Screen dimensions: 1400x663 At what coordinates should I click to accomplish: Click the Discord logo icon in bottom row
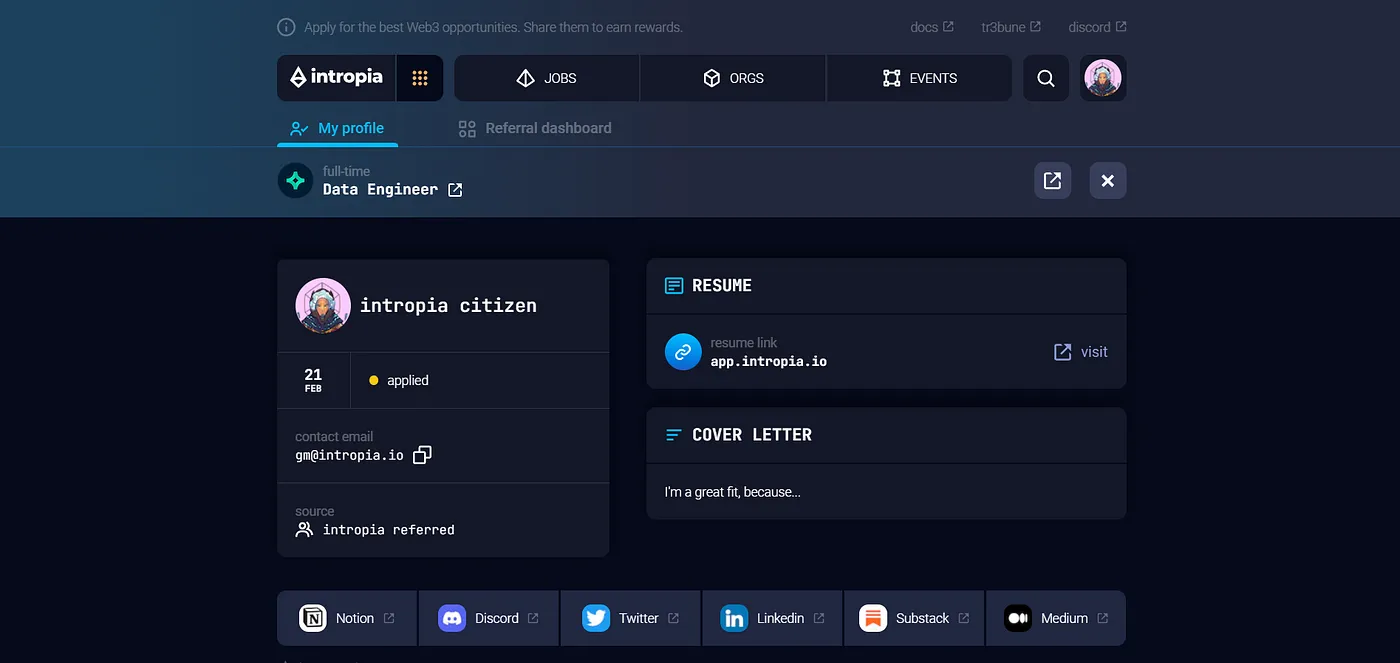click(x=452, y=618)
